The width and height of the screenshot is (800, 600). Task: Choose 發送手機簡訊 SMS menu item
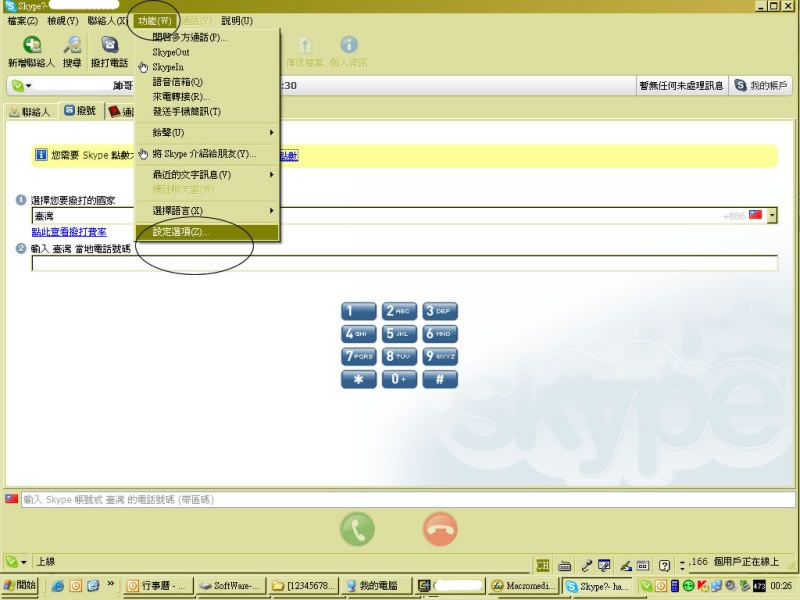click(x=207, y=111)
